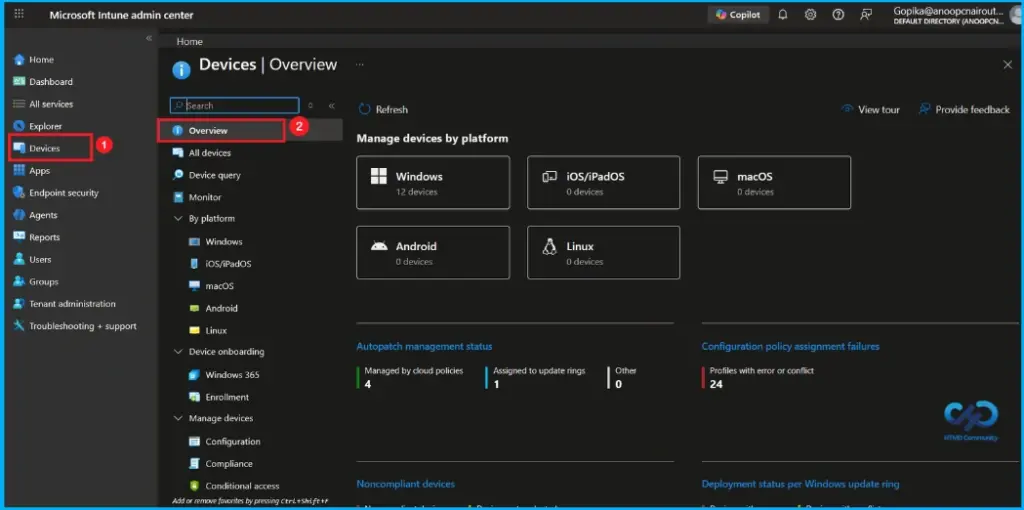Click the Home breadcrumb link

[189, 42]
